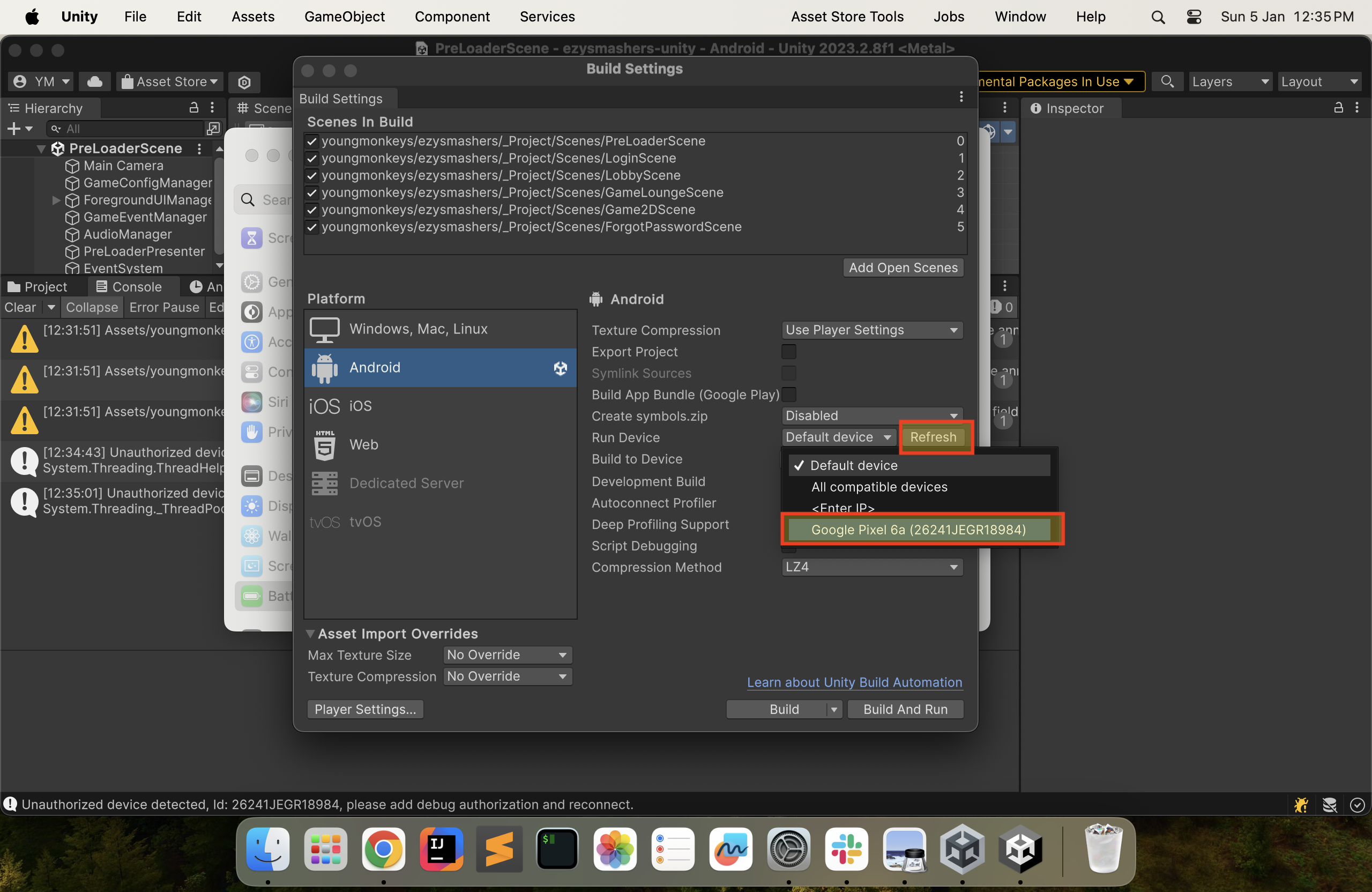Click the Unity version control icon
1372x892 pixels.
pos(244,83)
